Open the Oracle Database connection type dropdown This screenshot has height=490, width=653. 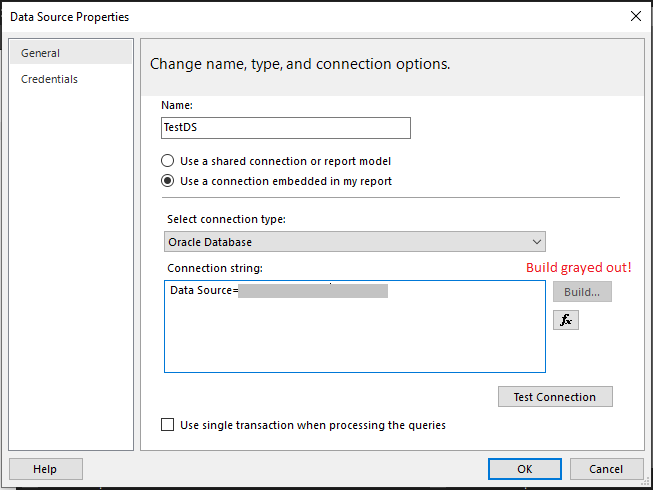[355, 241]
